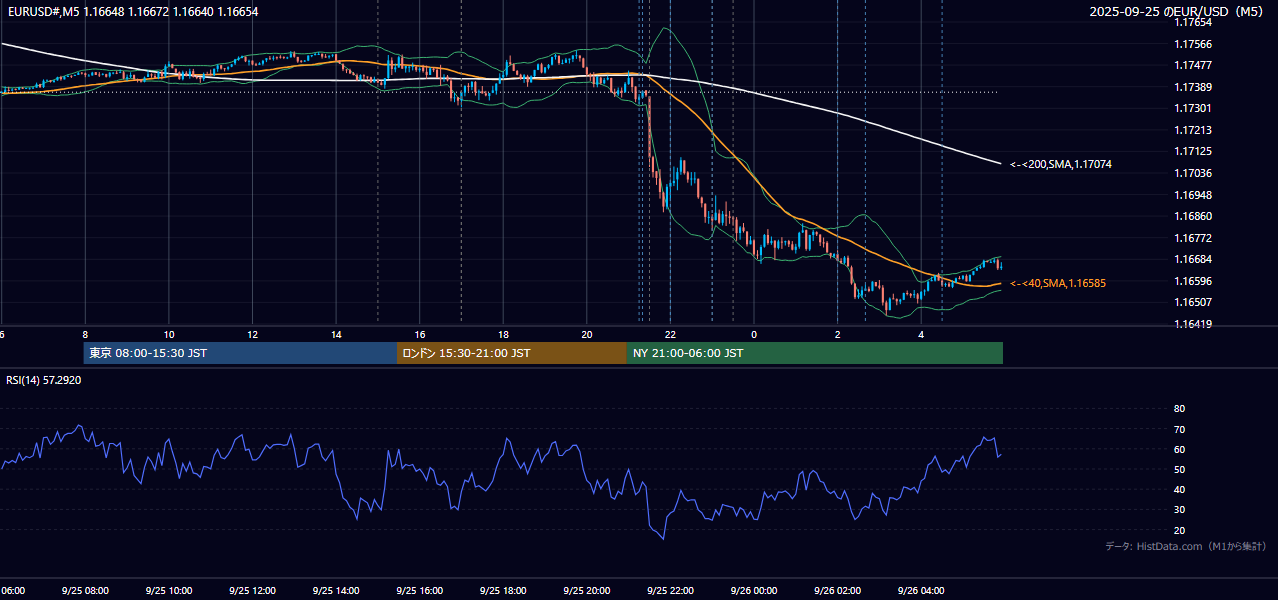Click the 9/25 20:00 date label

[x=587, y=591]
